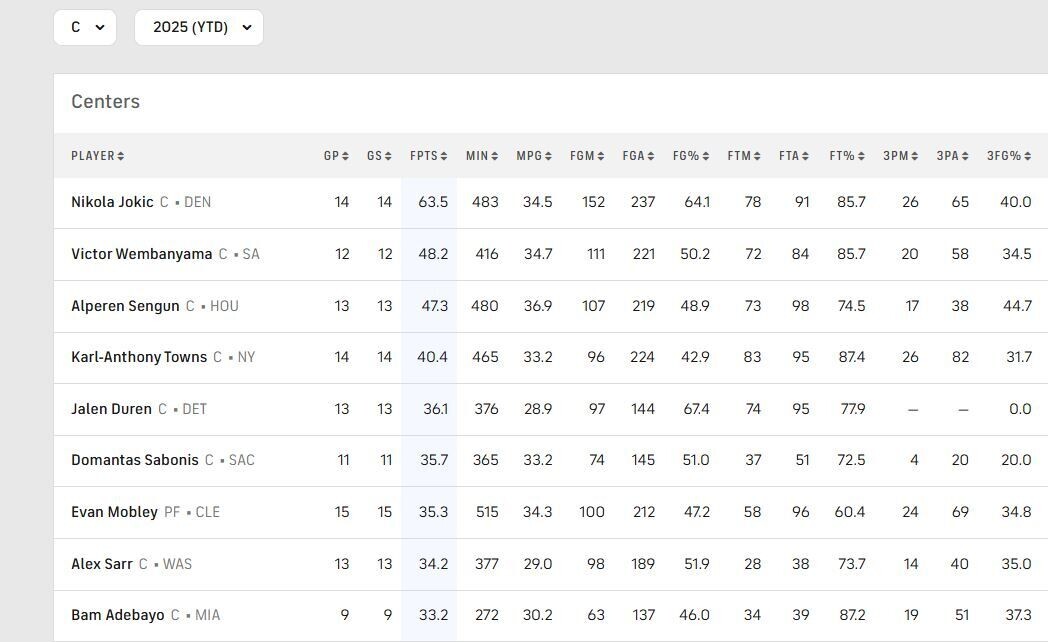The width and height of the screenshot is (1048, 642).
Task: Open Victor Wembanyama player link
Action: (142, 254)
